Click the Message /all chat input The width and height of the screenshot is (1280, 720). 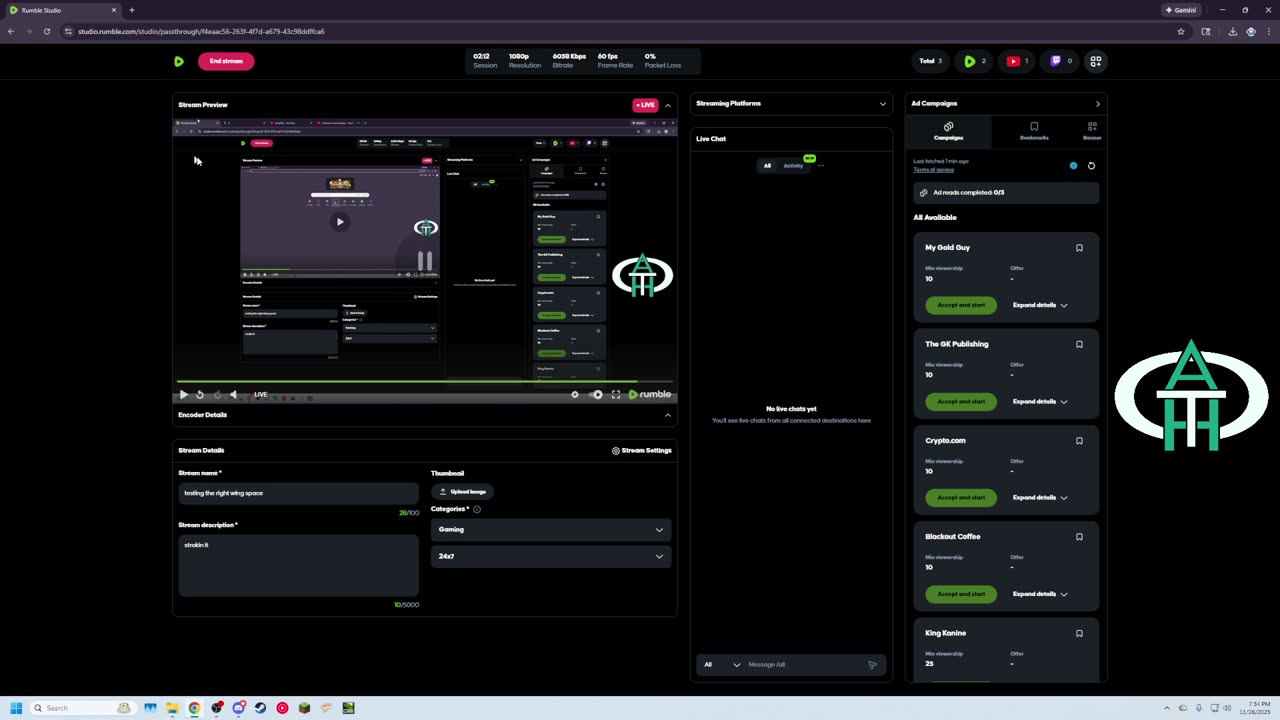805,665
